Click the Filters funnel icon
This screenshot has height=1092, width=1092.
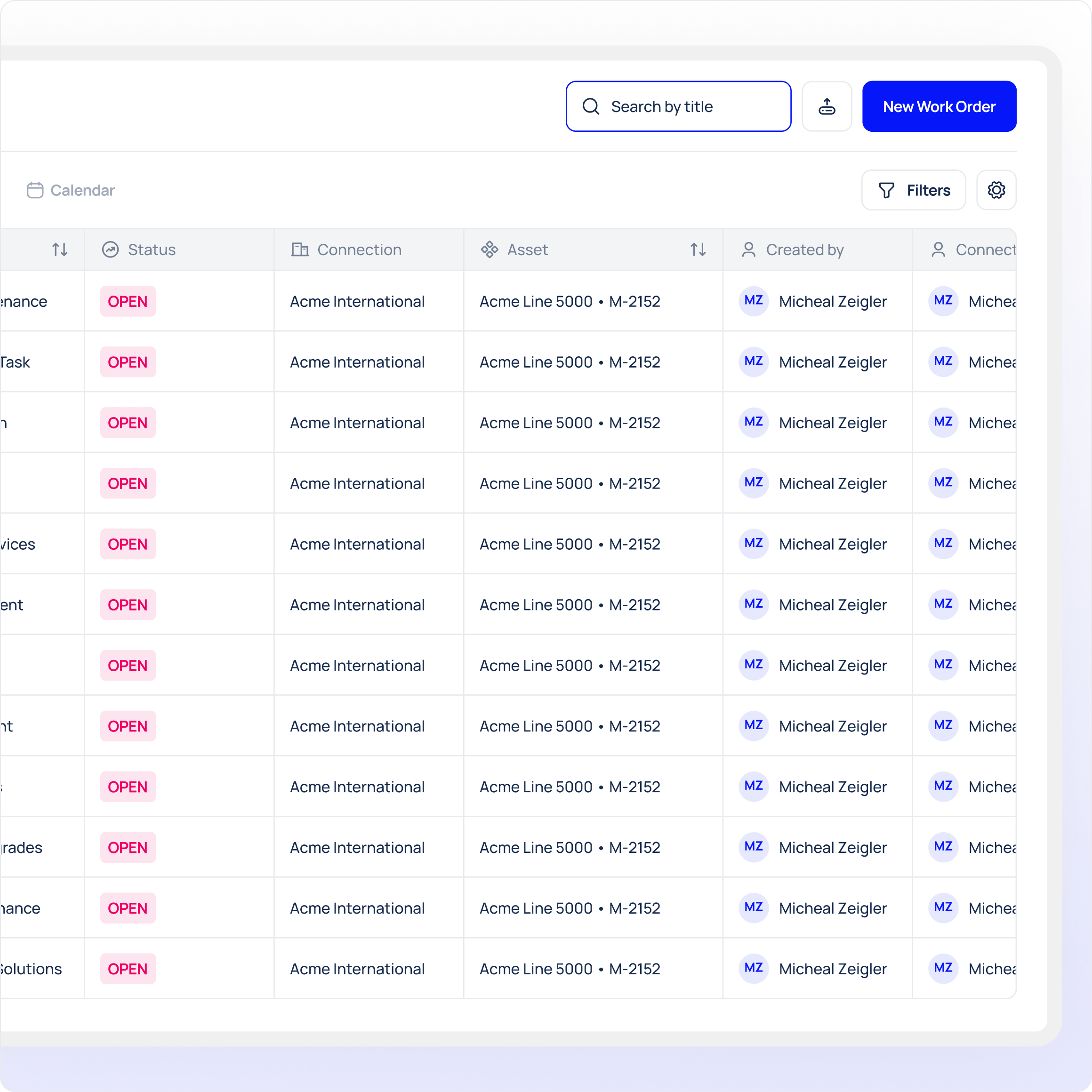click(x=886, y=190)
